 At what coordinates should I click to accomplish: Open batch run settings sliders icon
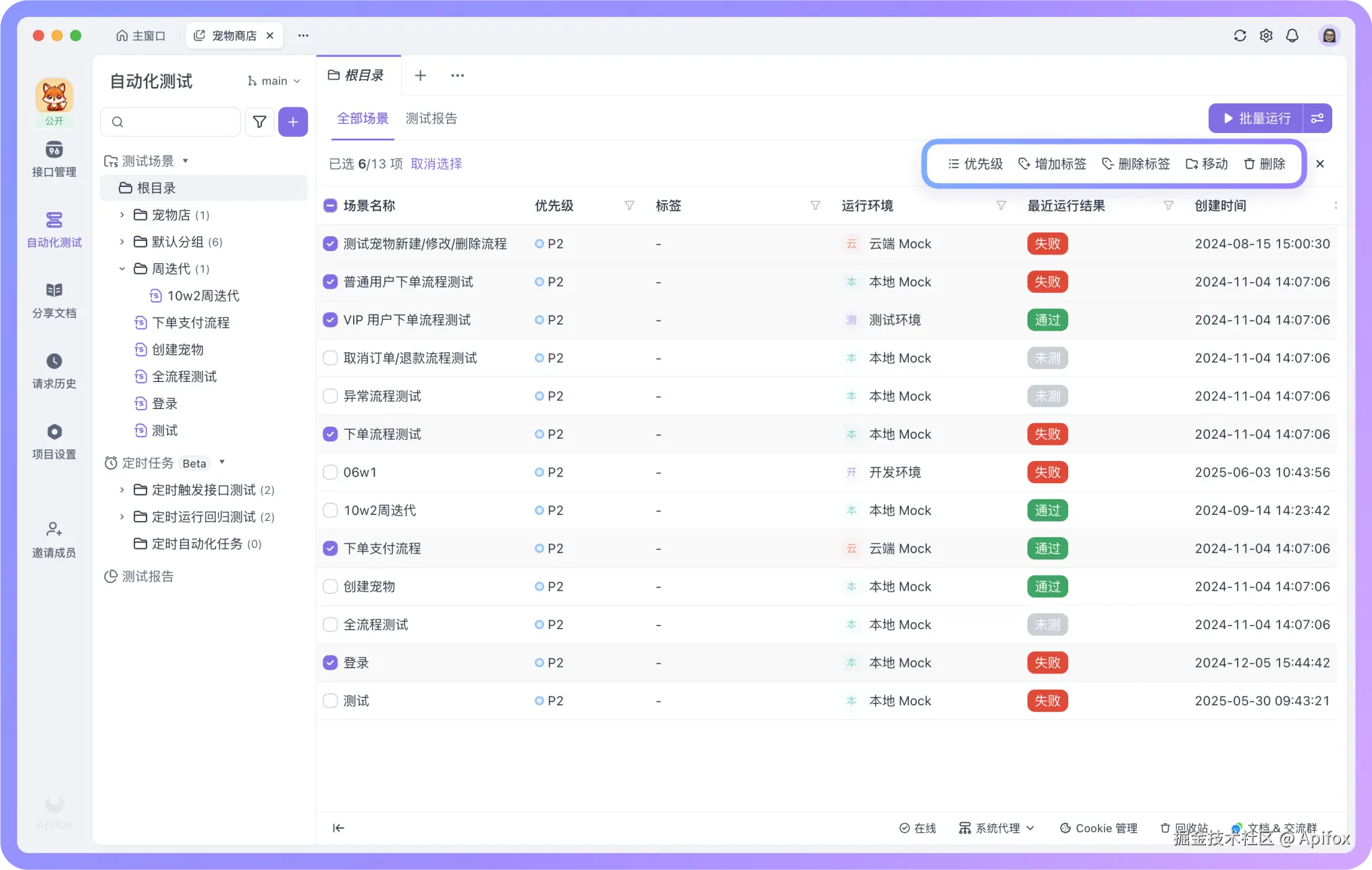pyautogui.click(x=1317, y=119)
